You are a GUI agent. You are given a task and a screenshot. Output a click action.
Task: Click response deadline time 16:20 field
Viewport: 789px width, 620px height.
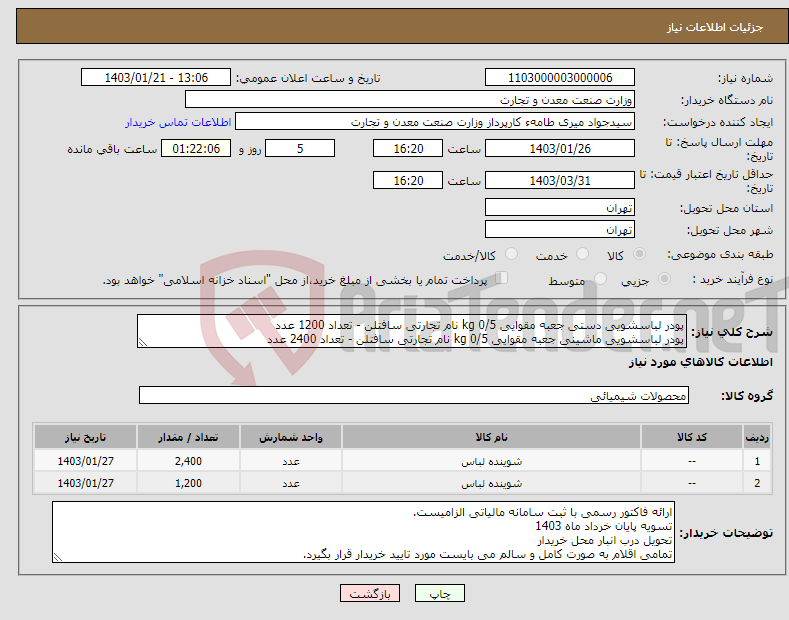(x=408, y=148)
